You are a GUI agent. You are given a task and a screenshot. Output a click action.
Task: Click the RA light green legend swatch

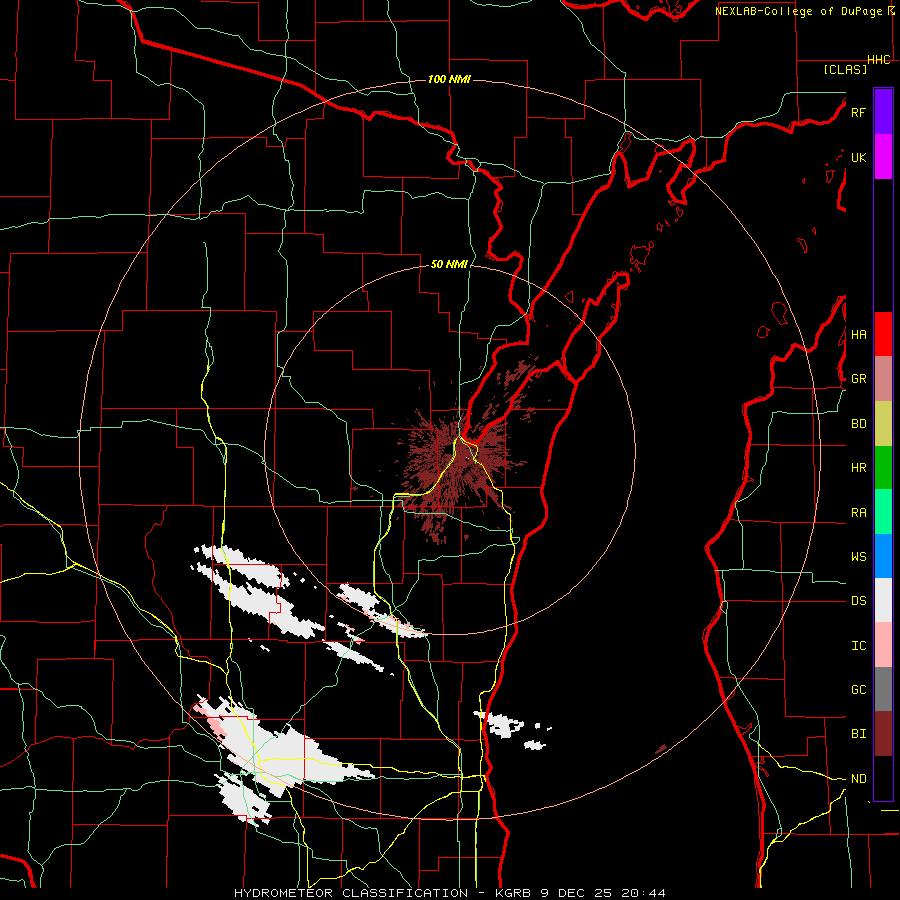883,512
